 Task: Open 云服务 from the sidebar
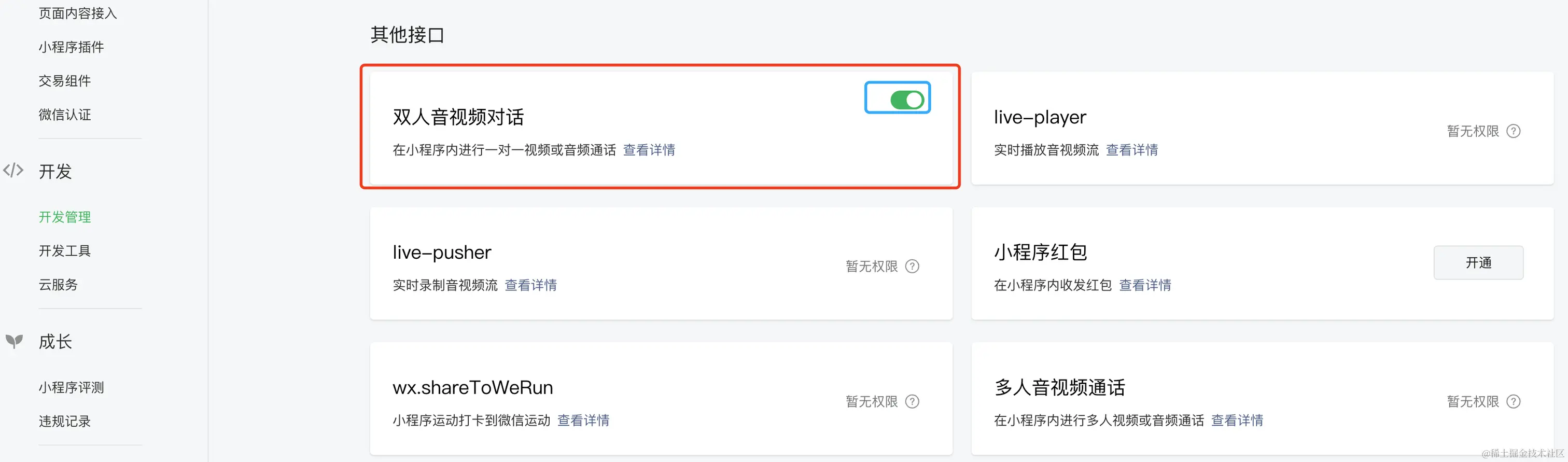coord(58,285)
